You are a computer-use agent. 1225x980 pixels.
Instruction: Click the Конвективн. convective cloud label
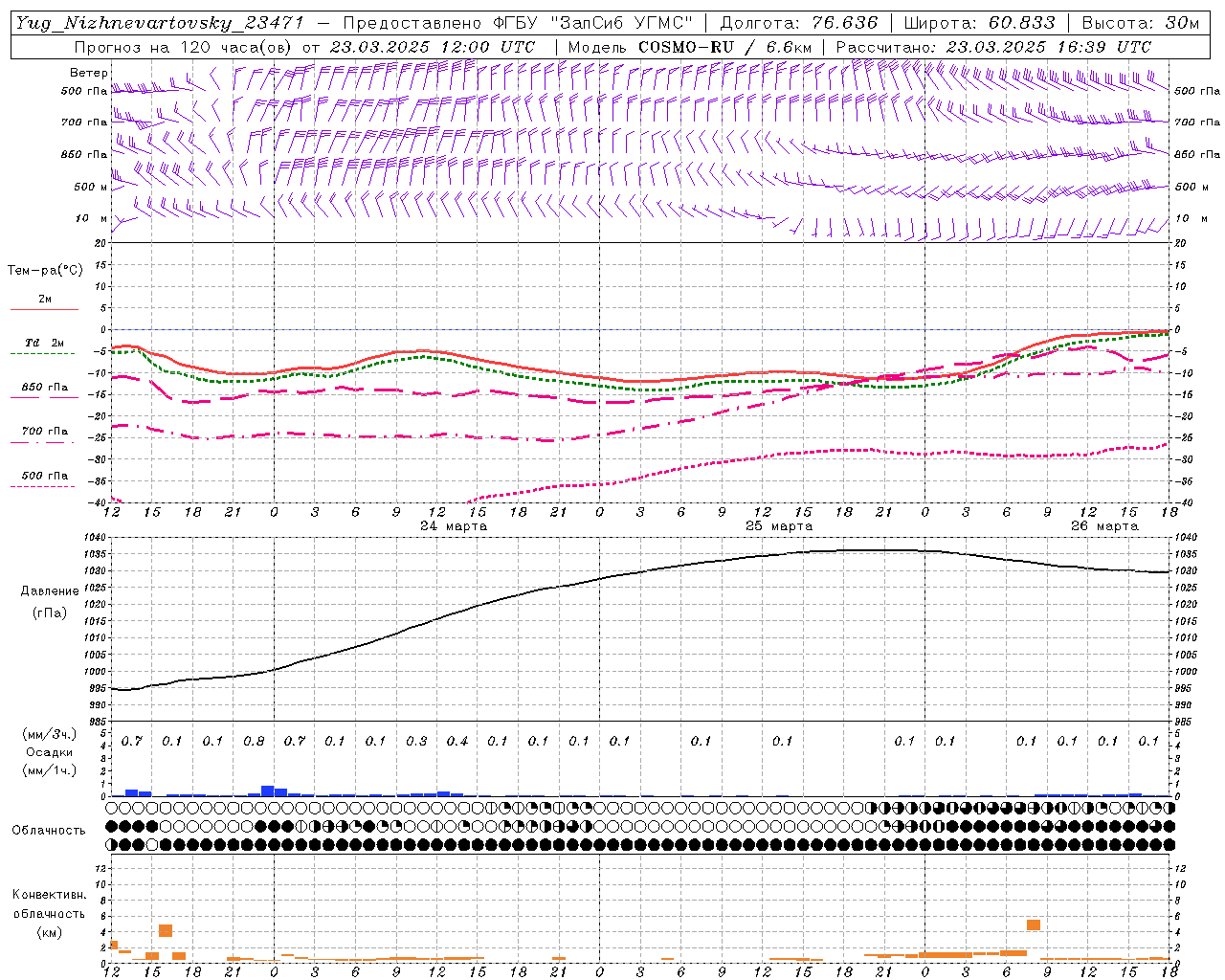(49, 895)
